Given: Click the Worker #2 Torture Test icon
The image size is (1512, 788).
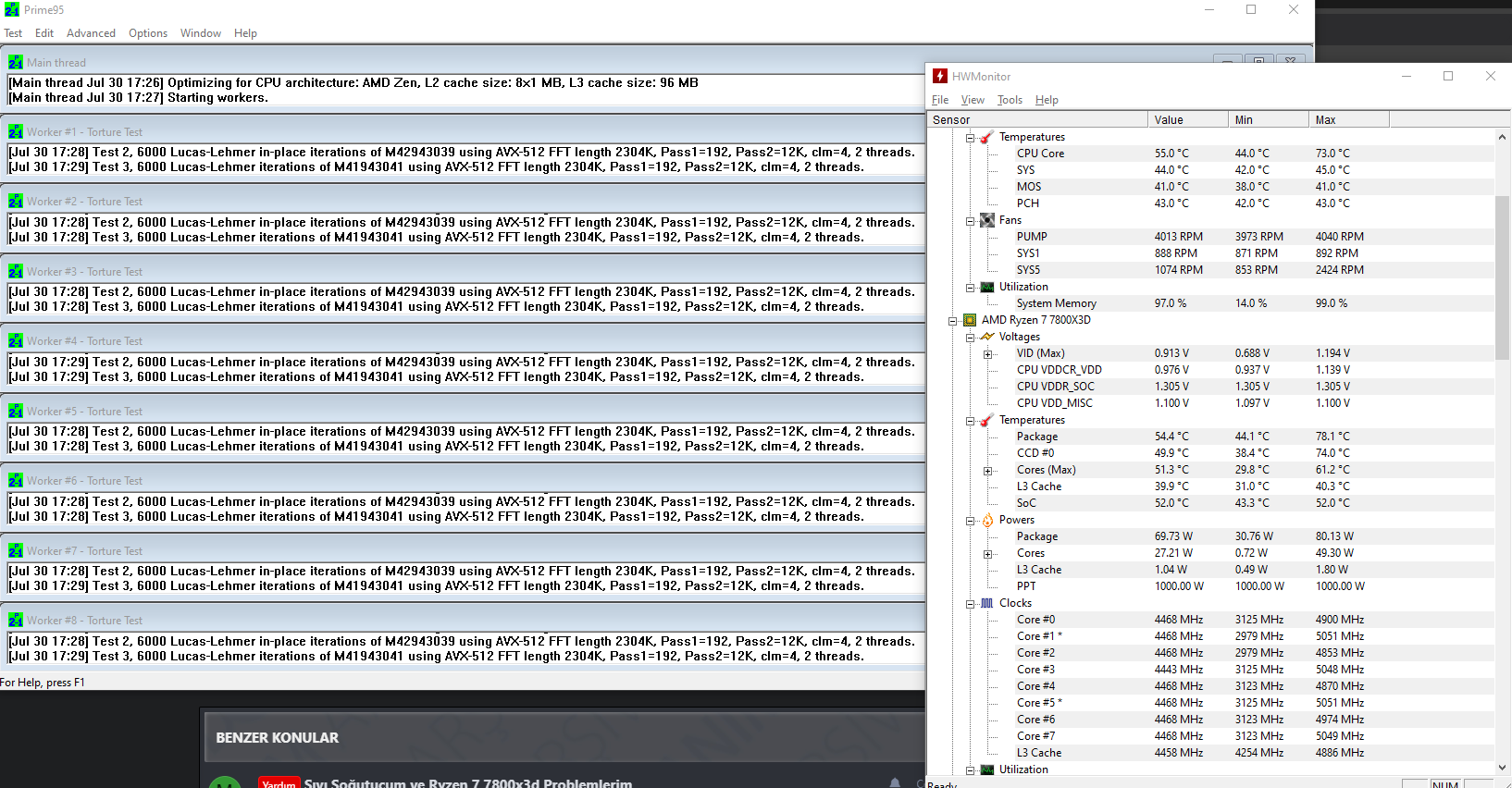Looking at the screenshot, I should point(16,201).
